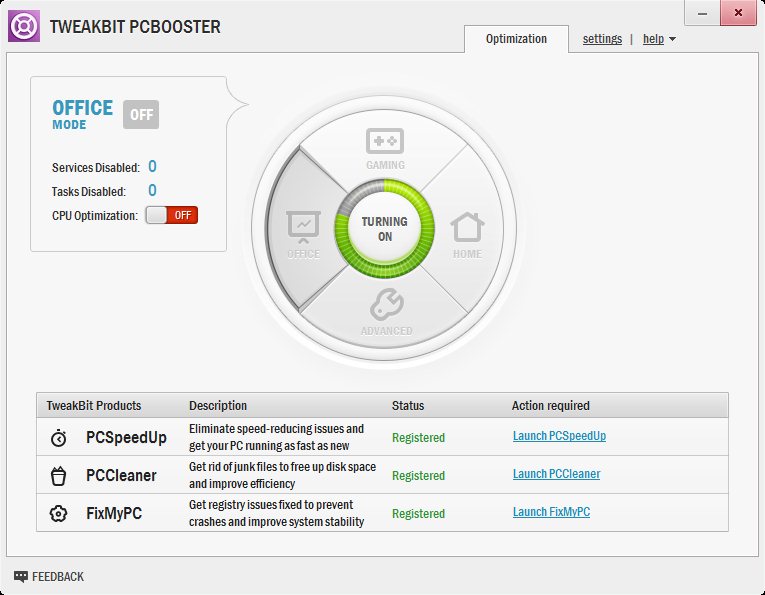This screenshot has width=765, height=595.
Task: Click the FixMyPC product name
Action: click(114, 514)
